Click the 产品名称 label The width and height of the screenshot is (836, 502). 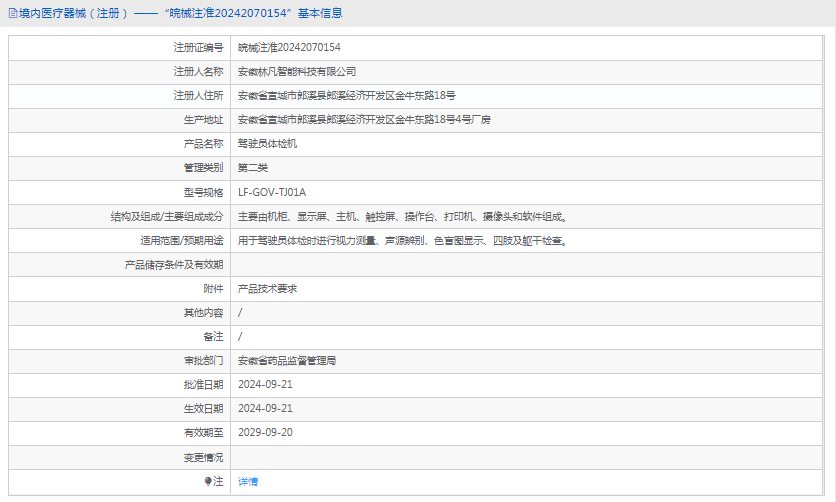(x=204, y=143)
